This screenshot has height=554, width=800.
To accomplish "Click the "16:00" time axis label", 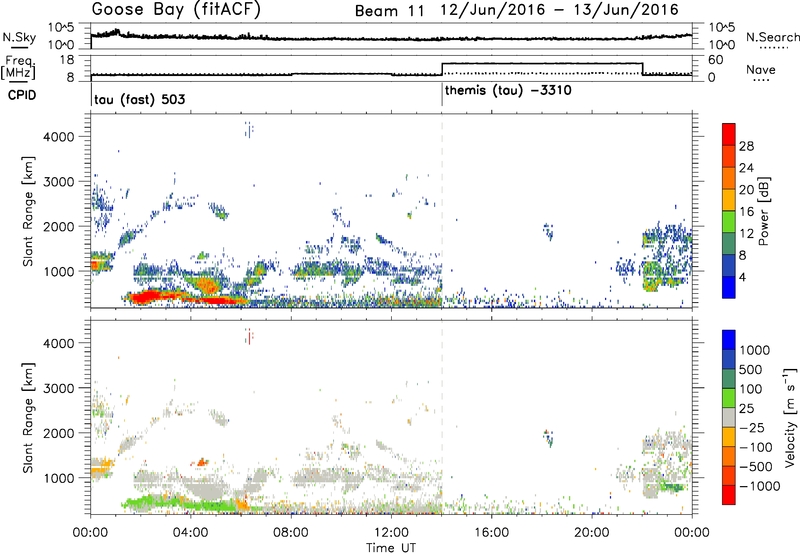I will point(491,533).
